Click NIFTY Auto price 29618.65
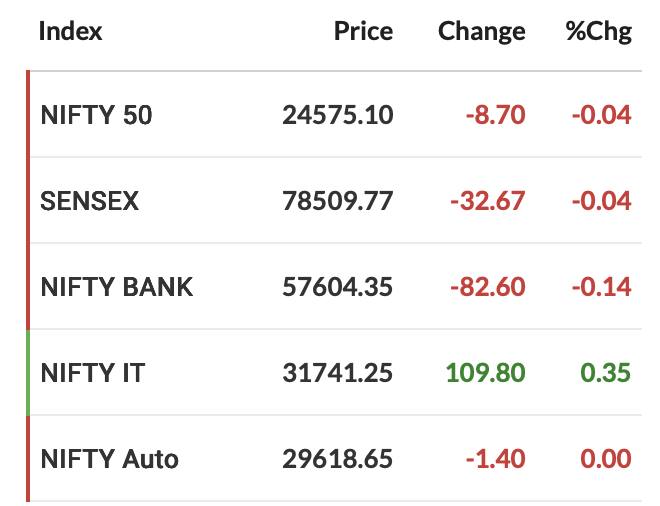Screen dimensions: 660x506 [x=338, y=459]
